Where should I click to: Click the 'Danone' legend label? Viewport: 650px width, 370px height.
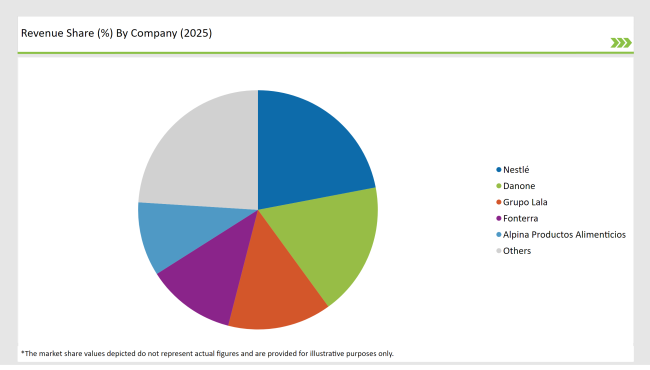tap(519, 186)
